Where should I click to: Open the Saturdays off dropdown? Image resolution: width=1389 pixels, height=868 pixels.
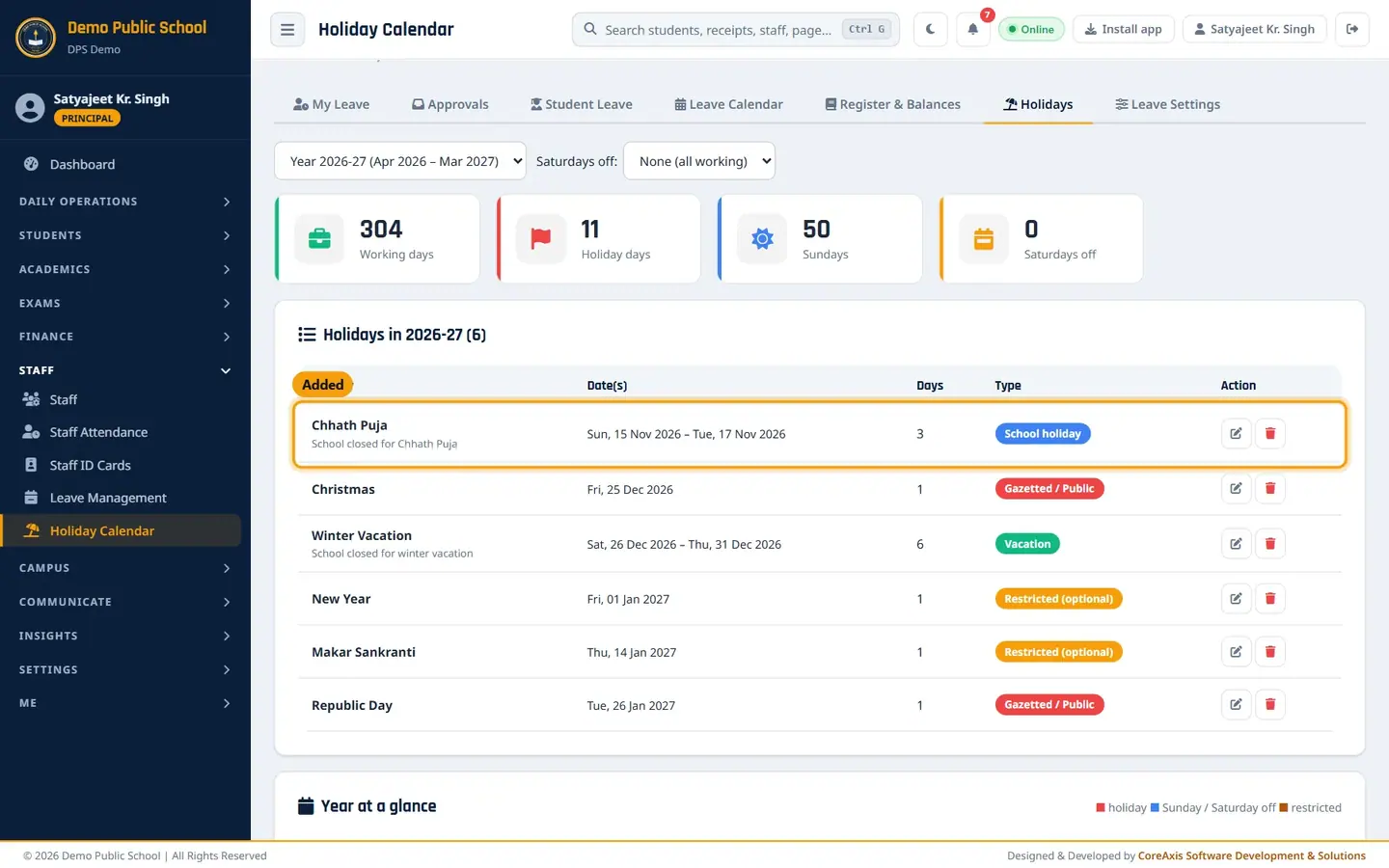click(699, 161)
